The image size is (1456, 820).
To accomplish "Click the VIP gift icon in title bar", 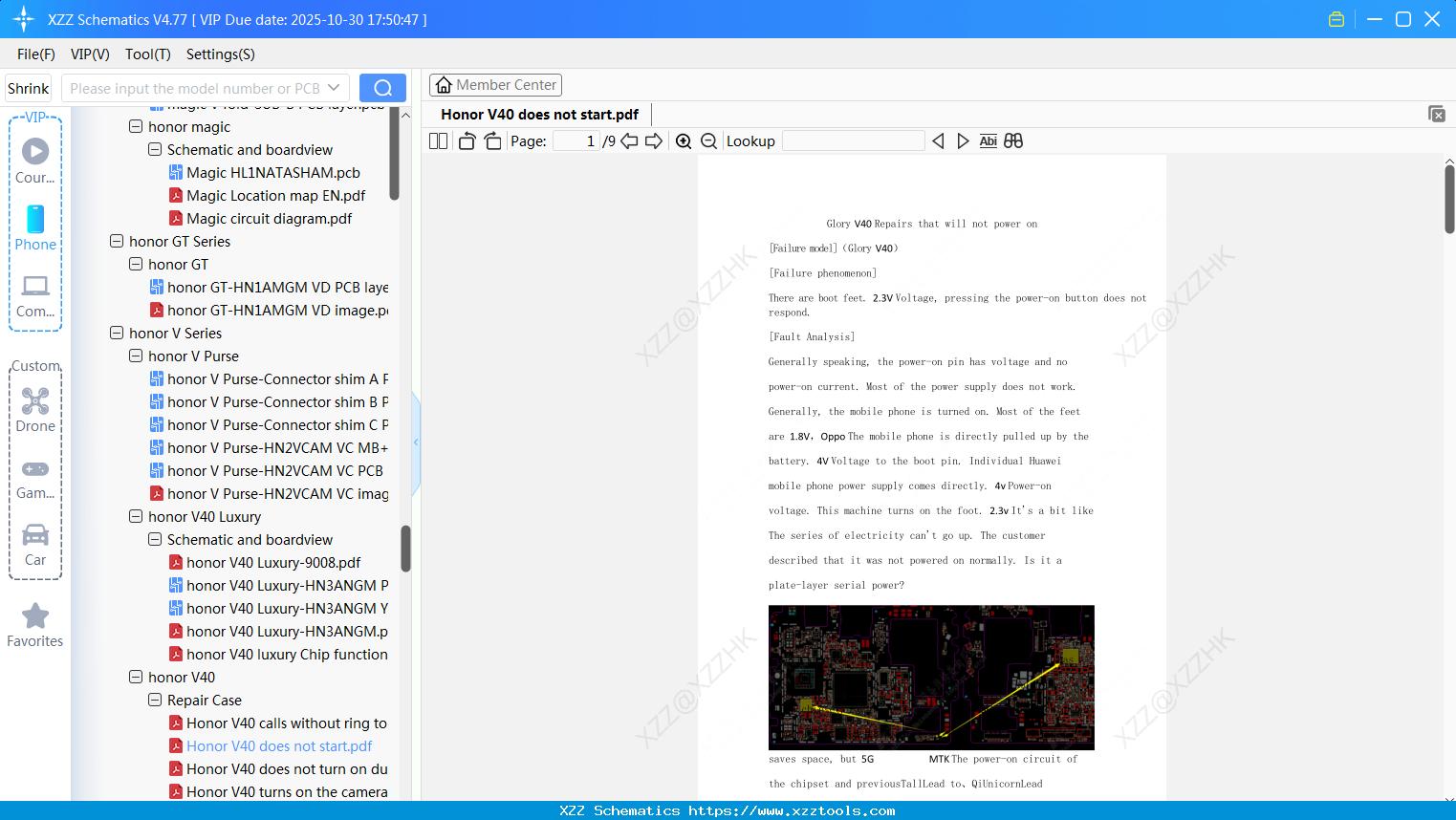I will [x=1336, y=19].
